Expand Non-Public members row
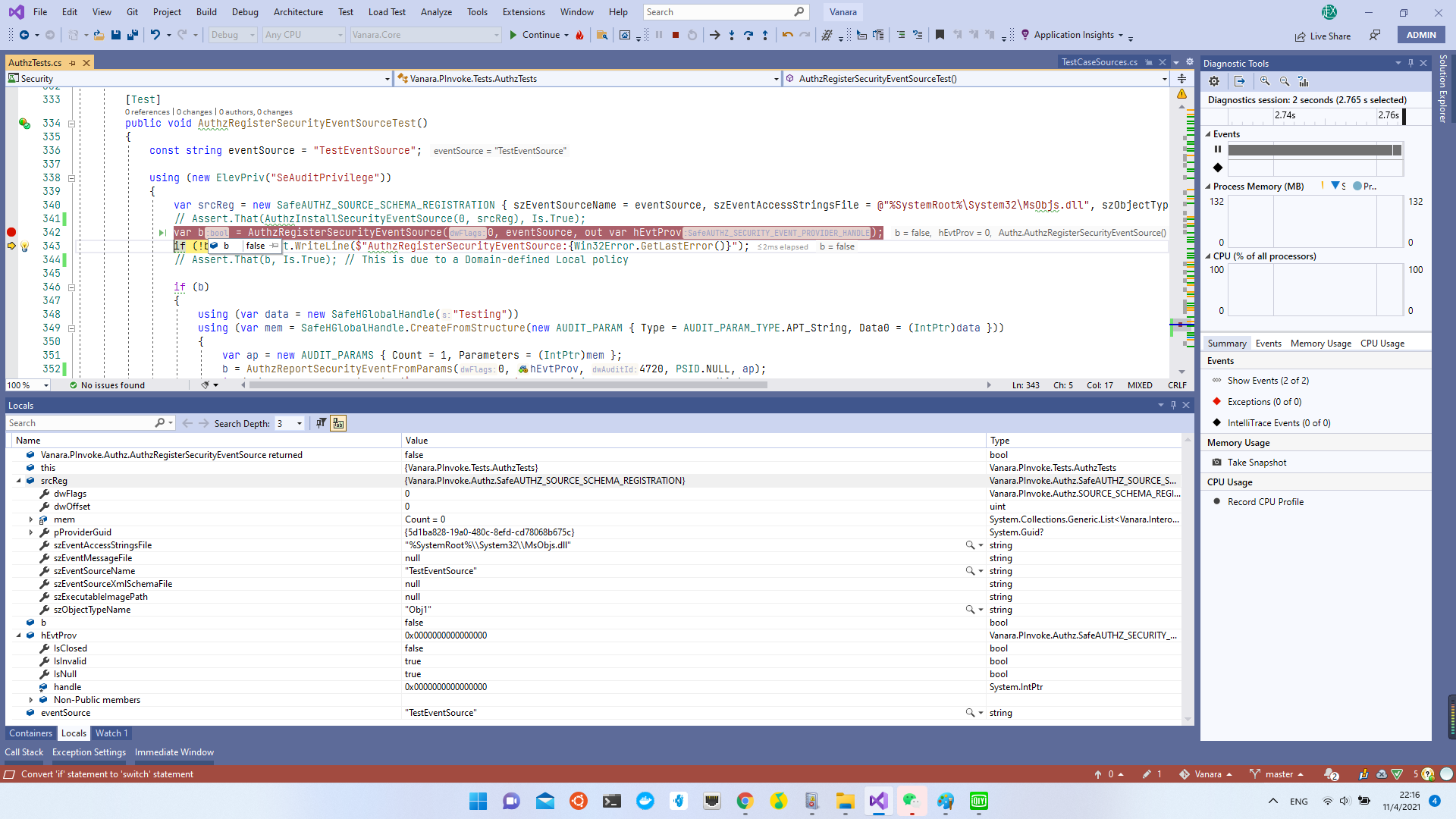 tap(31, 700)
